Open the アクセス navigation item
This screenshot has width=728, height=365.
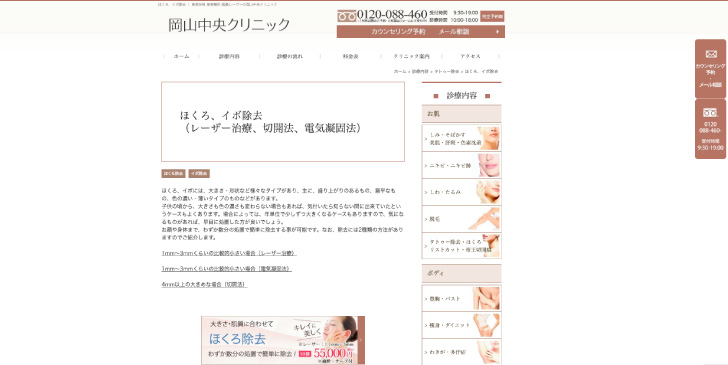(470, 56)
